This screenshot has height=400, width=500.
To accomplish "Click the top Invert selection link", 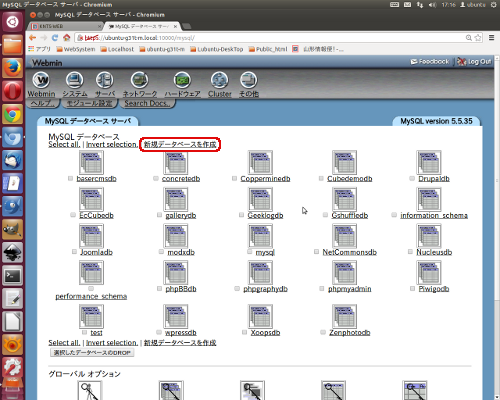I will coord(112,144).
